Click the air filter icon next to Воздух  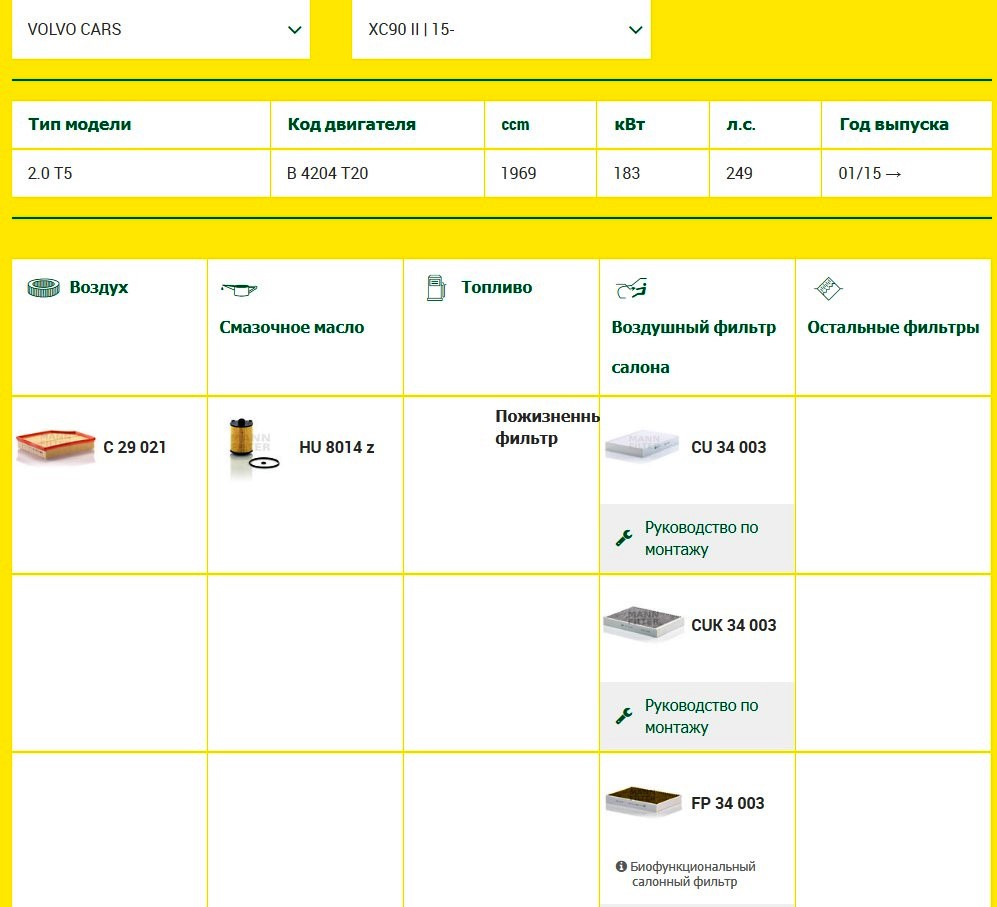43,287
